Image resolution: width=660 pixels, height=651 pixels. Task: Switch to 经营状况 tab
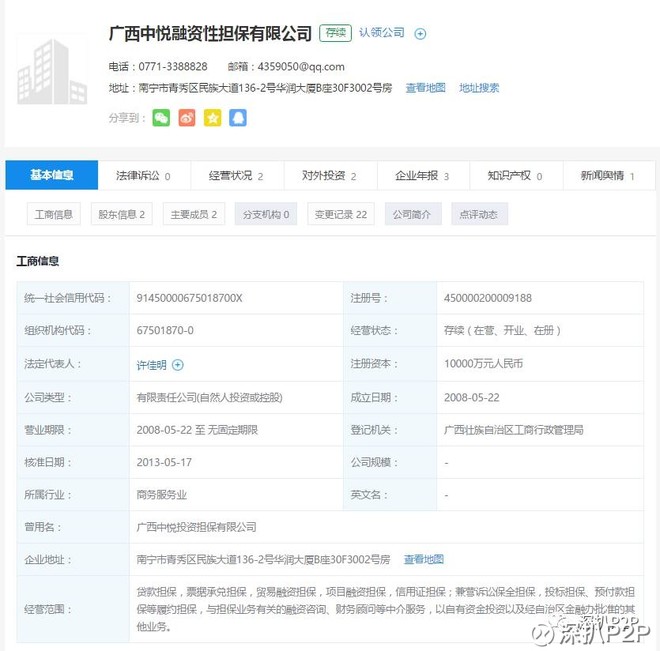point(237,175)
